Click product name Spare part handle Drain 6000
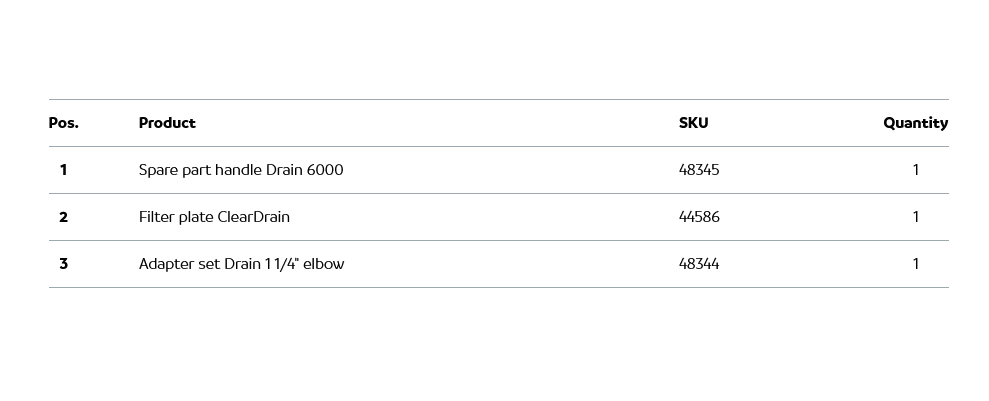The height and width of the screenshot is (401, 989). 241,170
